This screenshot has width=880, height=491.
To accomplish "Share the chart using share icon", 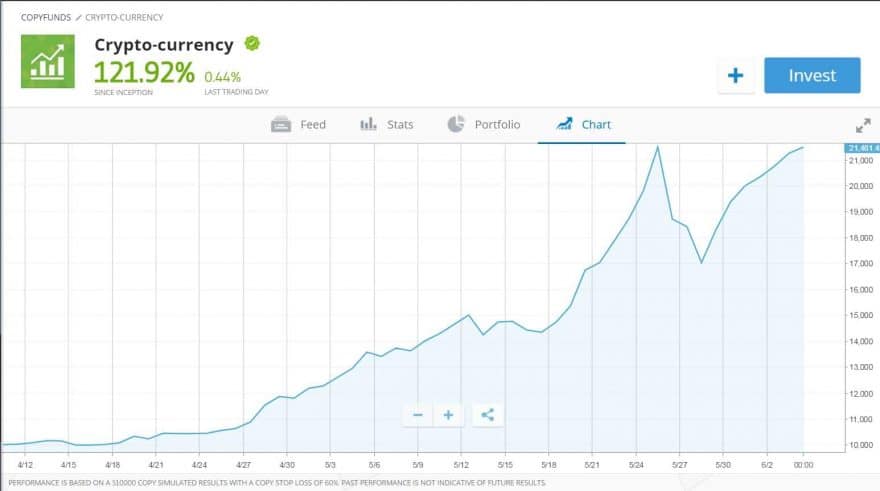I will [487, 415].
